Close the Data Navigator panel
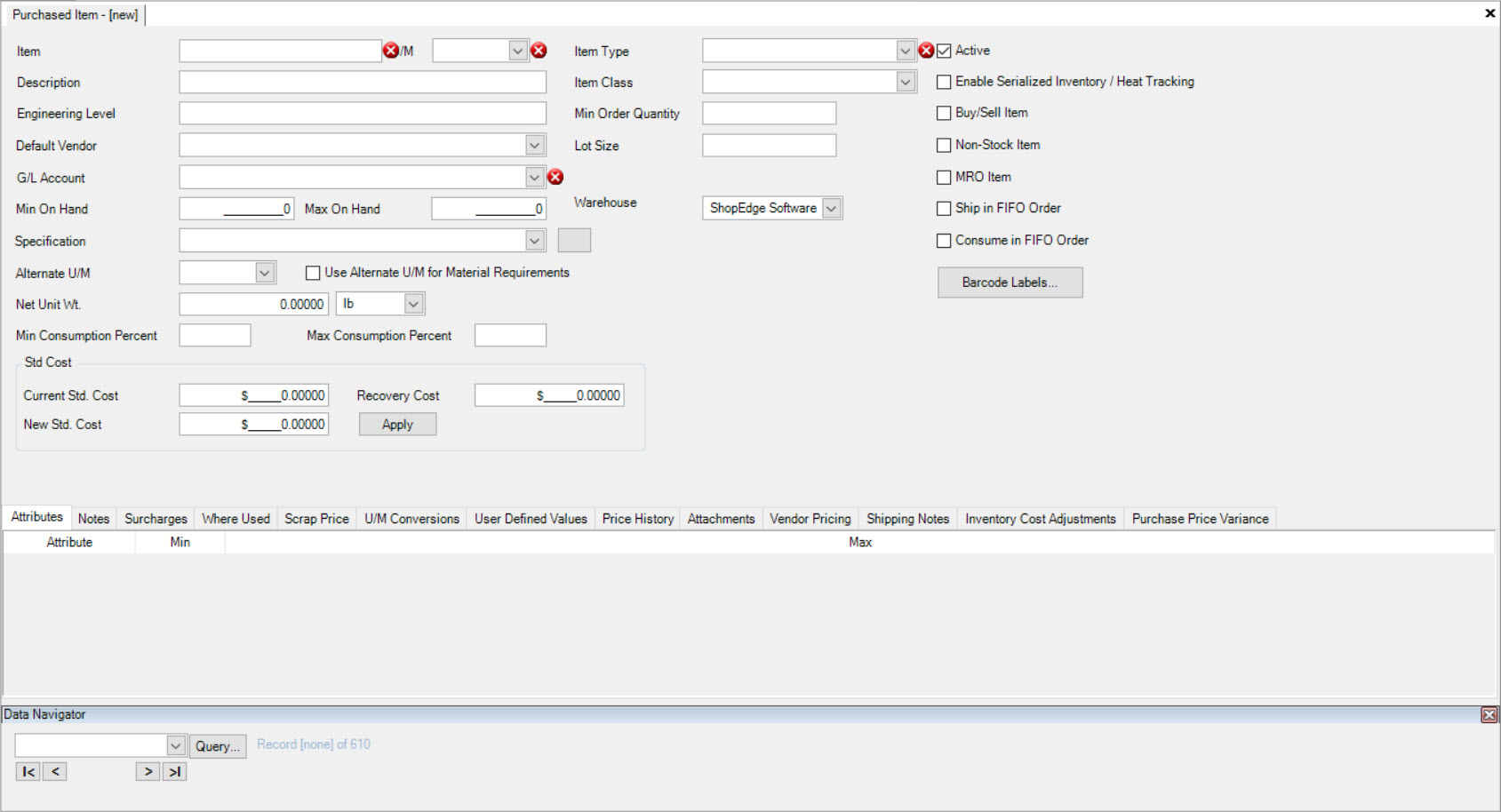The width and height of the screenshot is (1501, 812). 1489,714
